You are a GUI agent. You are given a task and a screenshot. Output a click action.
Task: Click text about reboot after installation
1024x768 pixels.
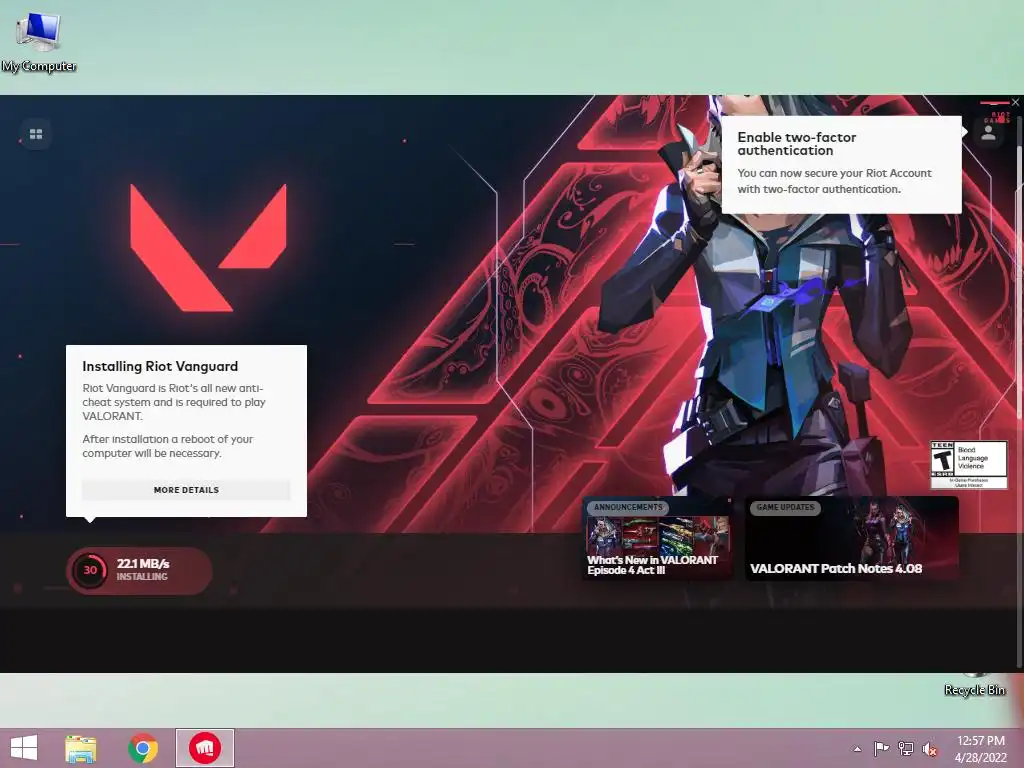(x=167, y=446)
